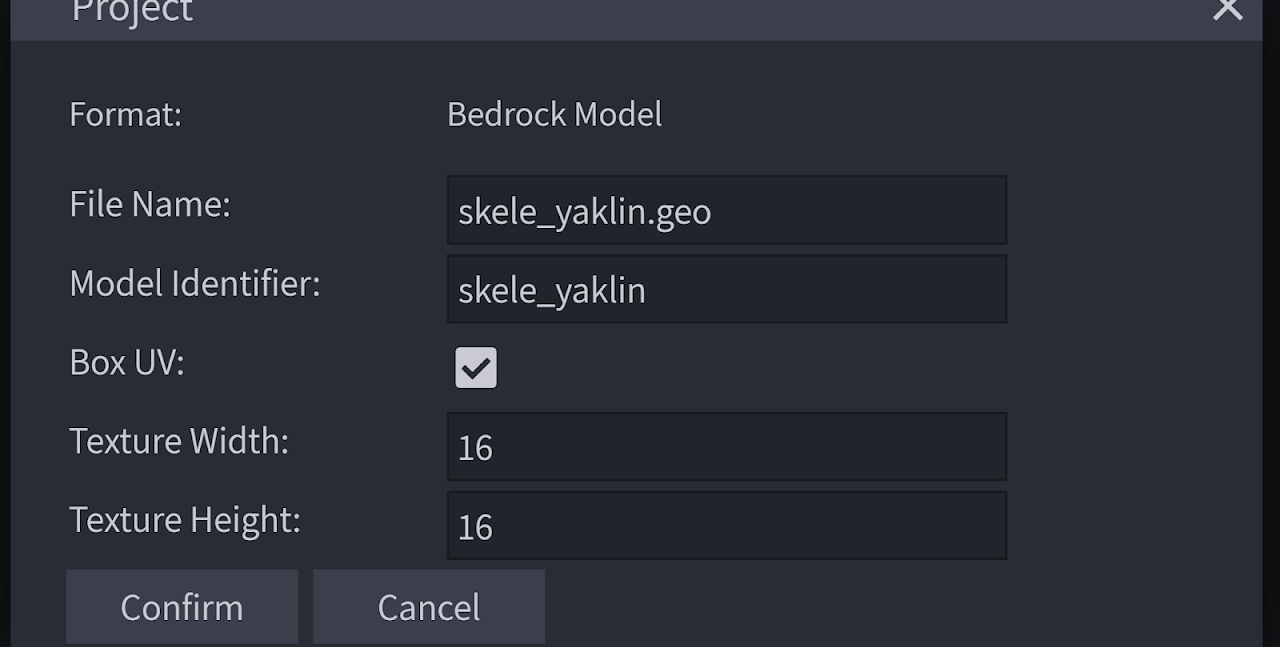Screen dimensions: 1280x647
Task: Focus the File Name input containing skele_yaklin.geo
Action: [x=726, y=211]
